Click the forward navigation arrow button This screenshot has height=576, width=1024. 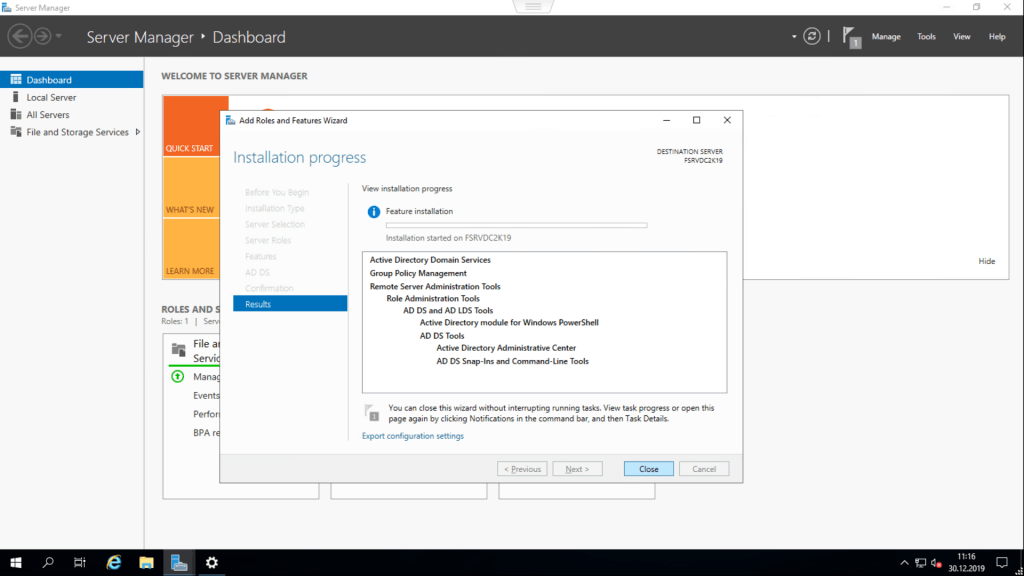click(x=43, y=36)
